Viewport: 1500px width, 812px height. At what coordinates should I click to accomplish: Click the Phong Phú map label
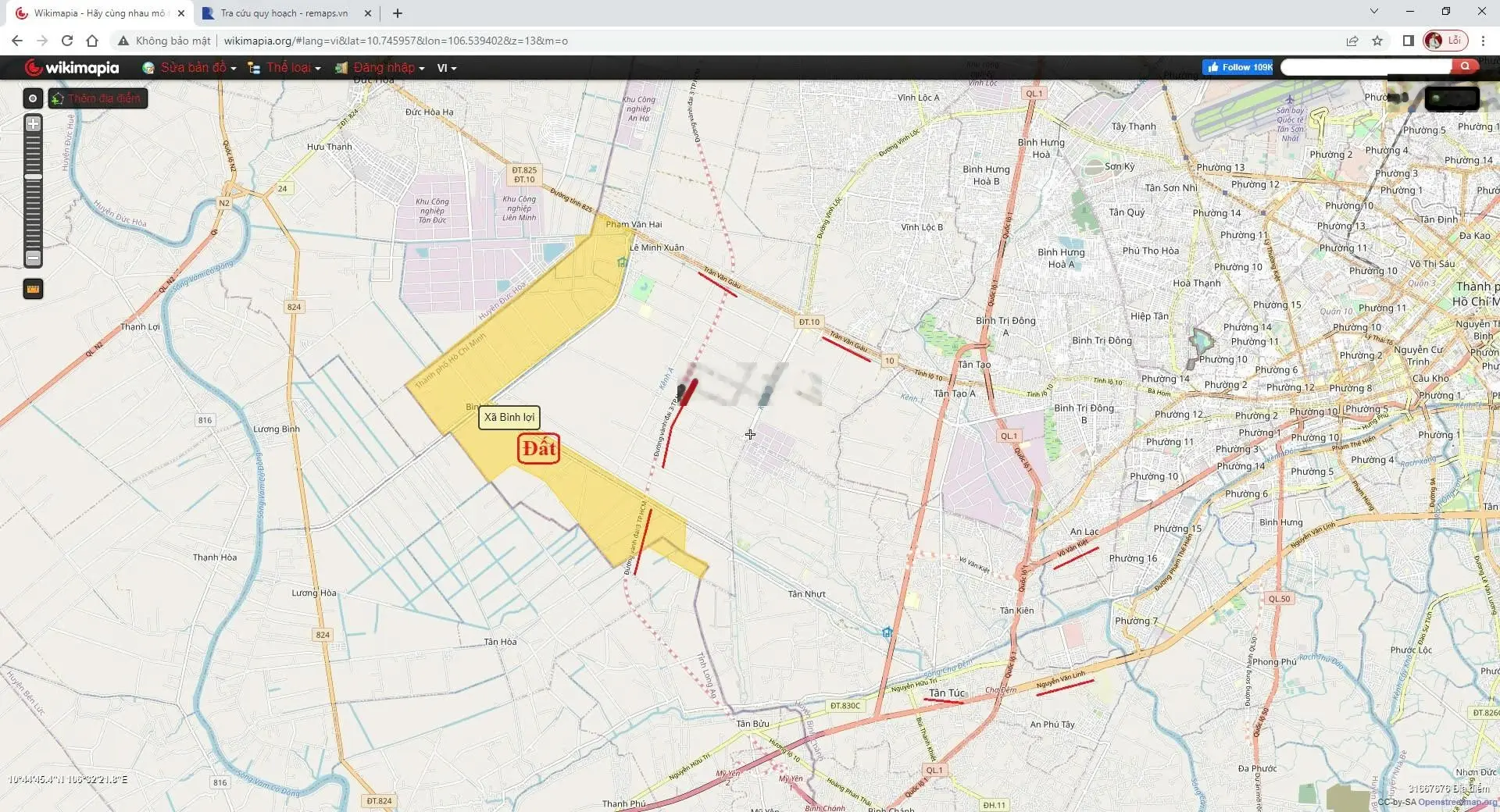[x=1274, y=661]
